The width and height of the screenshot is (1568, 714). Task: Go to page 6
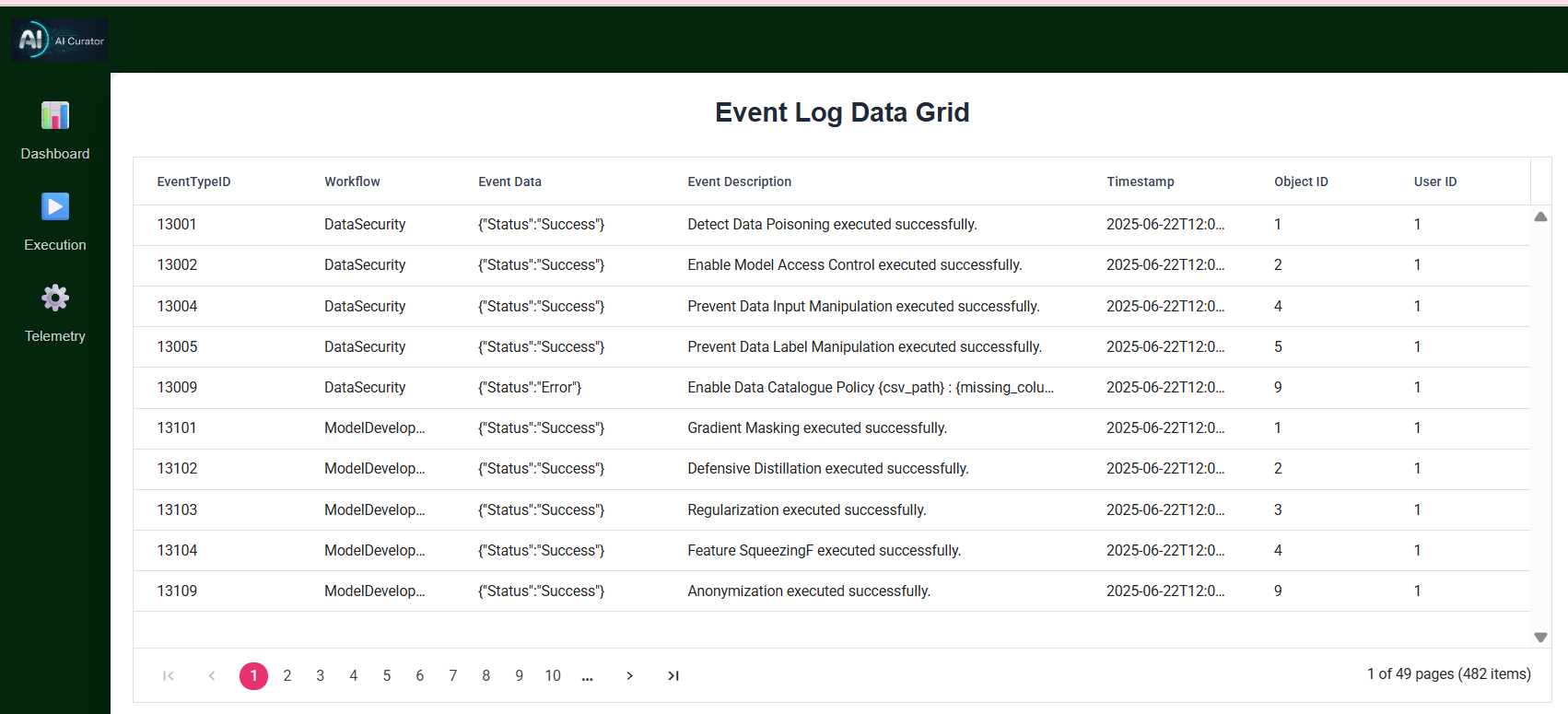[x=420, y=675]
